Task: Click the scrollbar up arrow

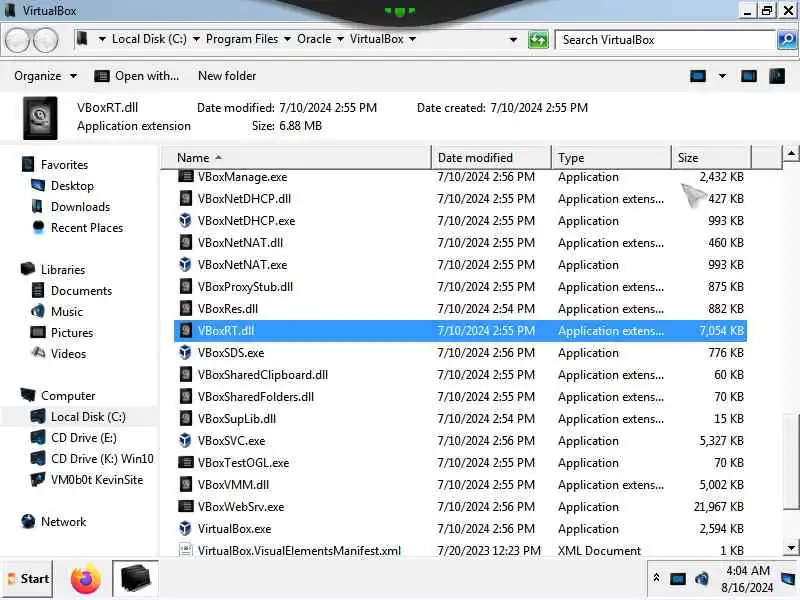Action: (791, 153)
